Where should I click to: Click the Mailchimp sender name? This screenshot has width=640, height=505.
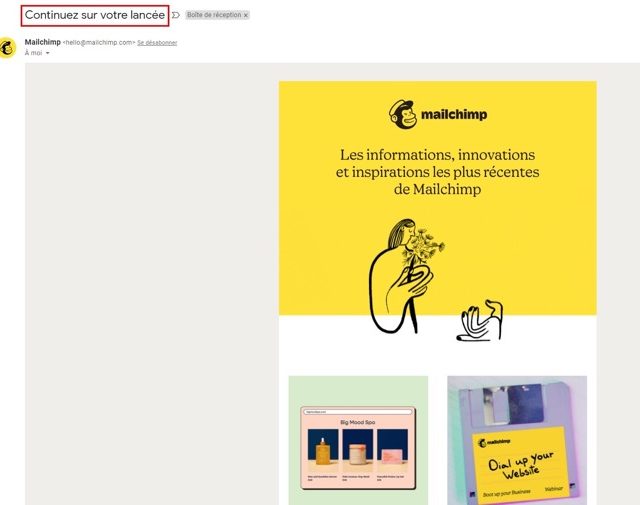tap(42, 42)
